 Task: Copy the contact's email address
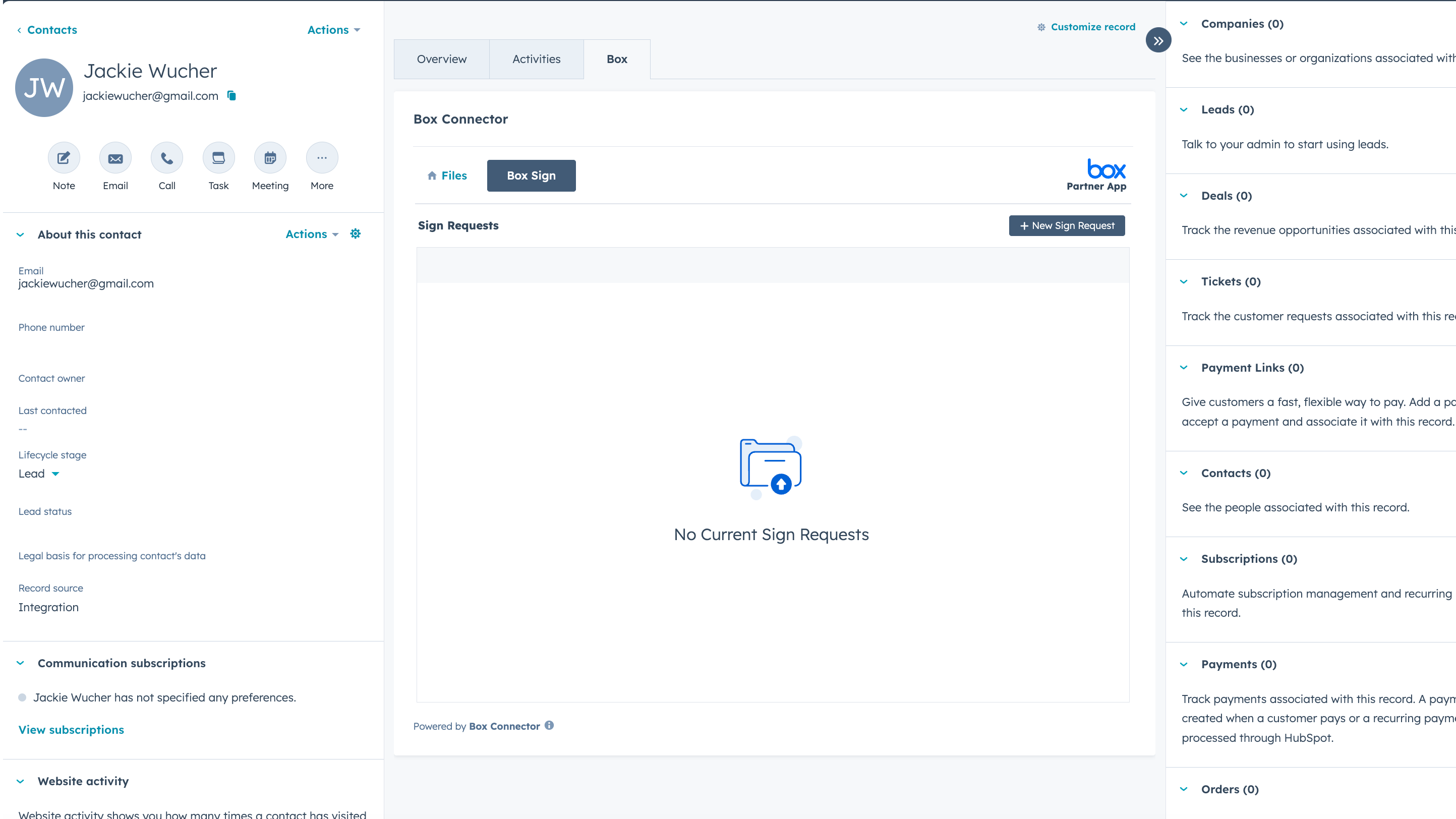tap(231, 95)
